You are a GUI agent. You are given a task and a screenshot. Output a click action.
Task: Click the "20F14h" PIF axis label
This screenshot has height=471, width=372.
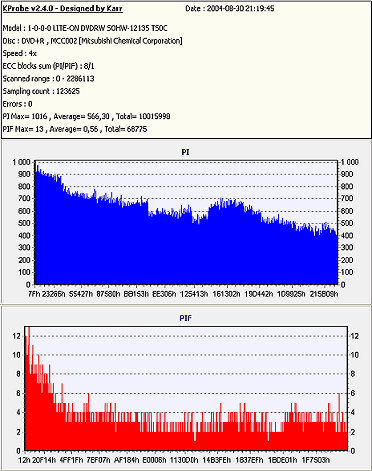[45, 460]
